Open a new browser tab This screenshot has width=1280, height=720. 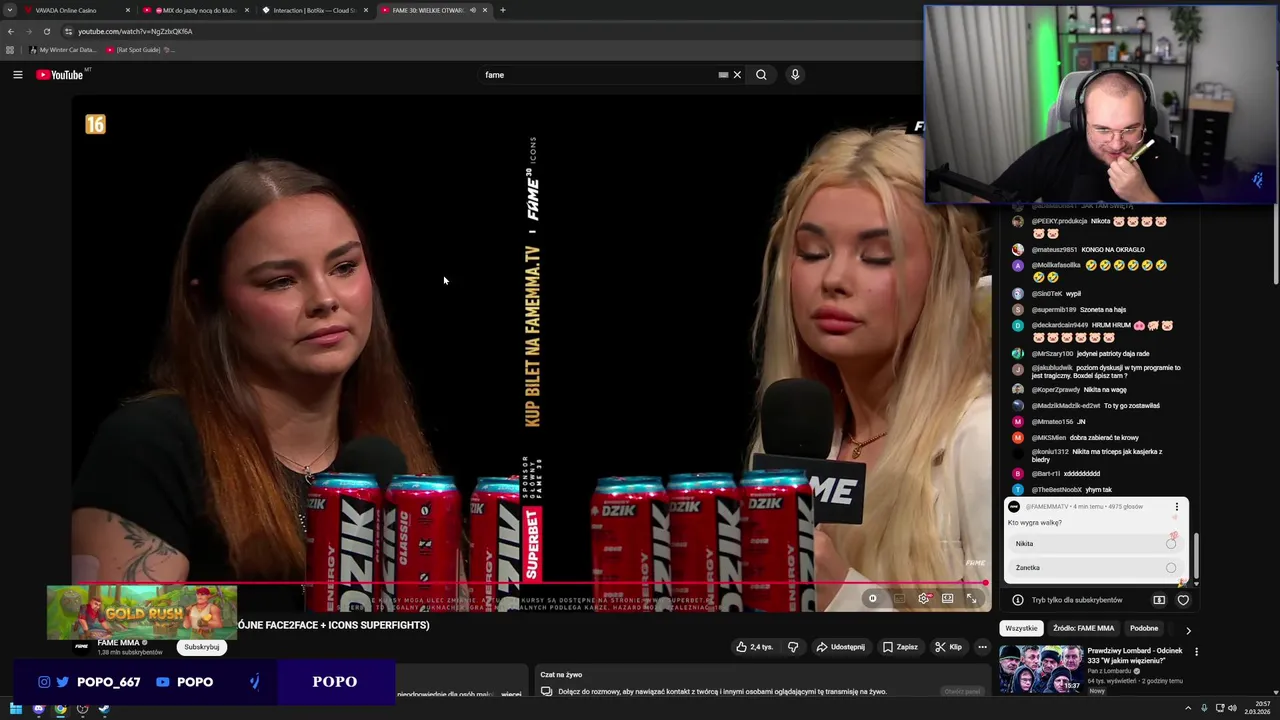point(503,10)
